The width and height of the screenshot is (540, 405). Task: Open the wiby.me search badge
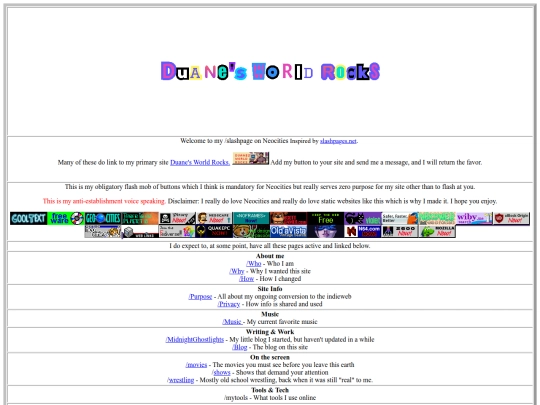(x=475, y=218)
